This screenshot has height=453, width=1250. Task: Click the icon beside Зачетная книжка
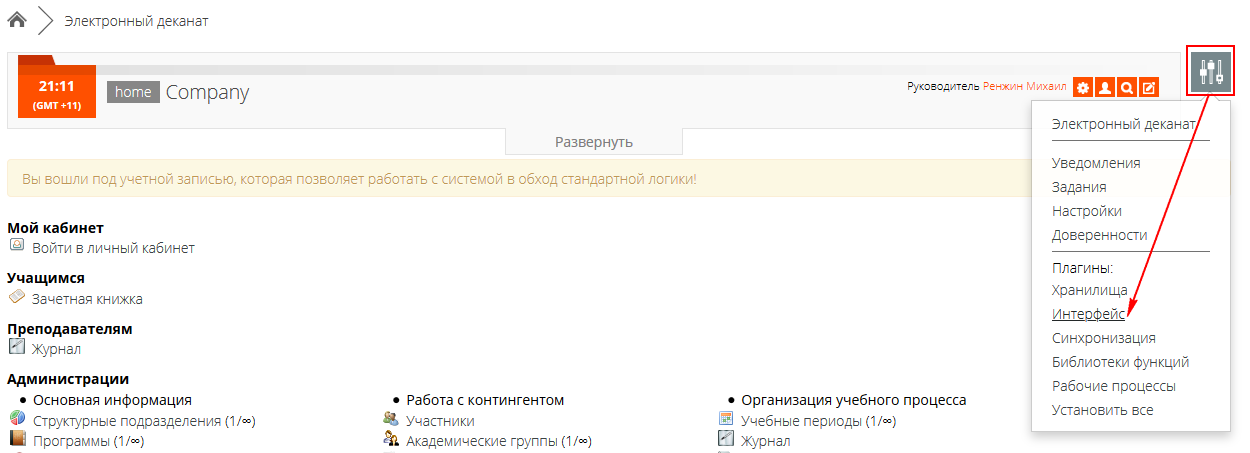pos(17,297)
